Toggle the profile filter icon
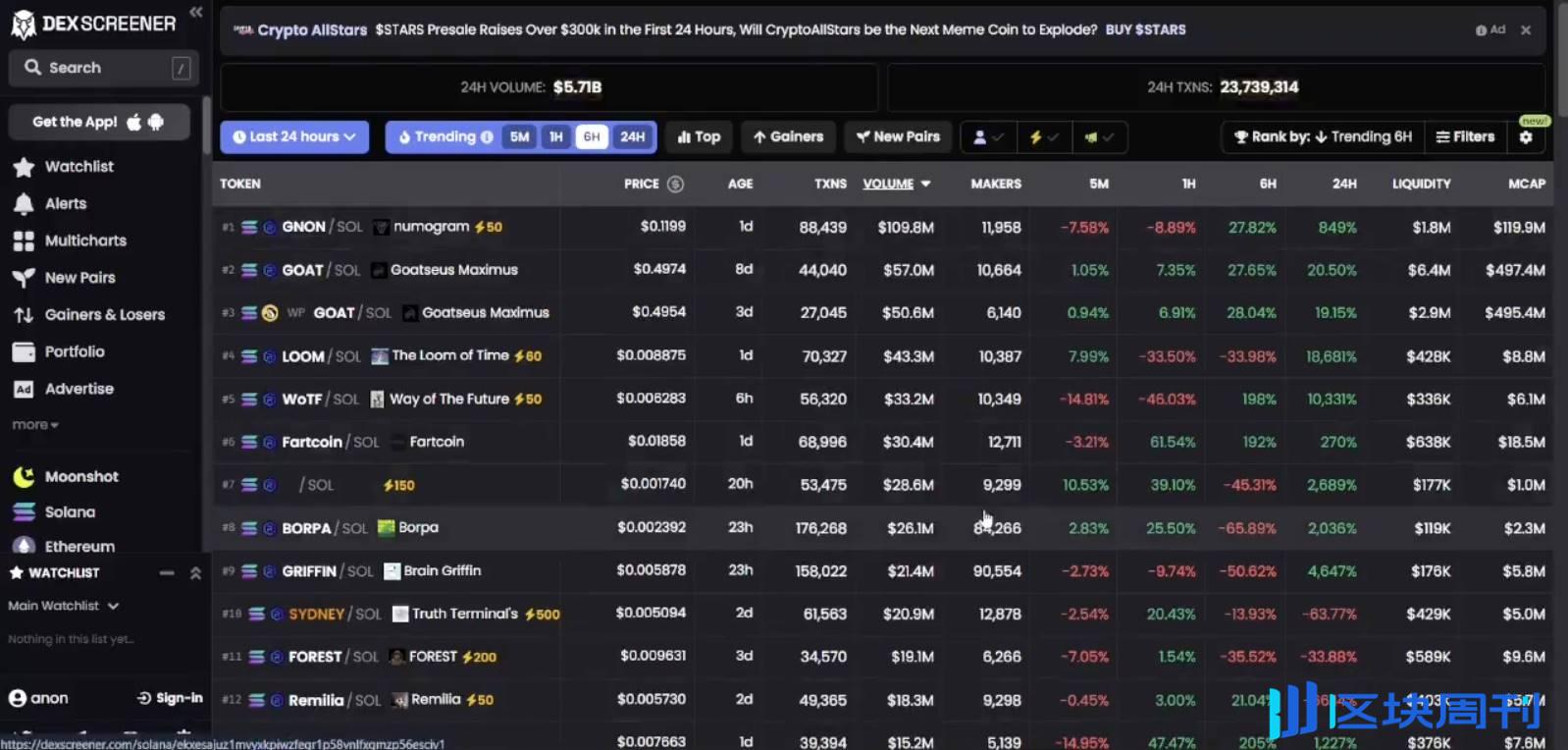The width and height of the screenshot is (1568, 750). click(988, 137)
